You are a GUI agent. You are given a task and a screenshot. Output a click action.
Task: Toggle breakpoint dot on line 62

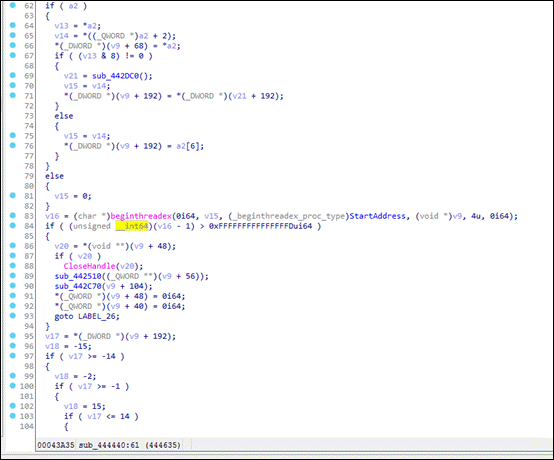tap(13, 5)
